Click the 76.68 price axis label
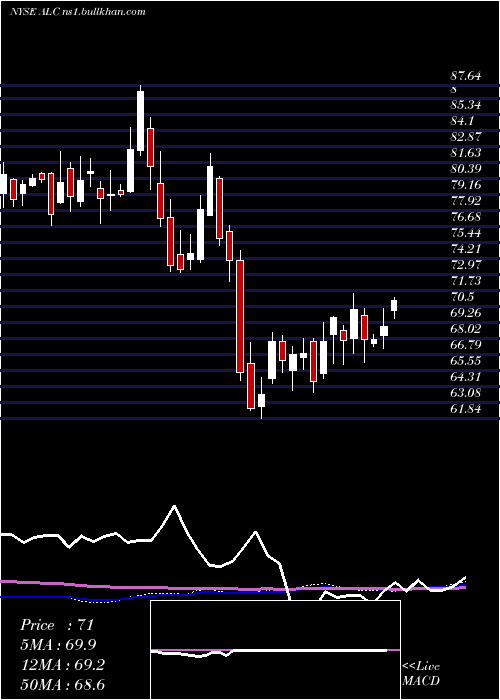The height and width of the screenshot is (700, 500). (466, 217)
